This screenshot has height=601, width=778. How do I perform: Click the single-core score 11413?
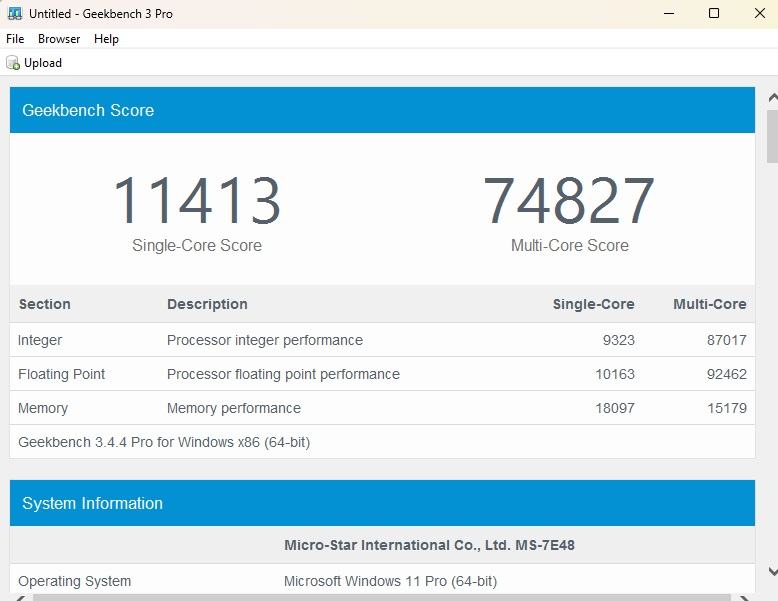pos(197,200)
